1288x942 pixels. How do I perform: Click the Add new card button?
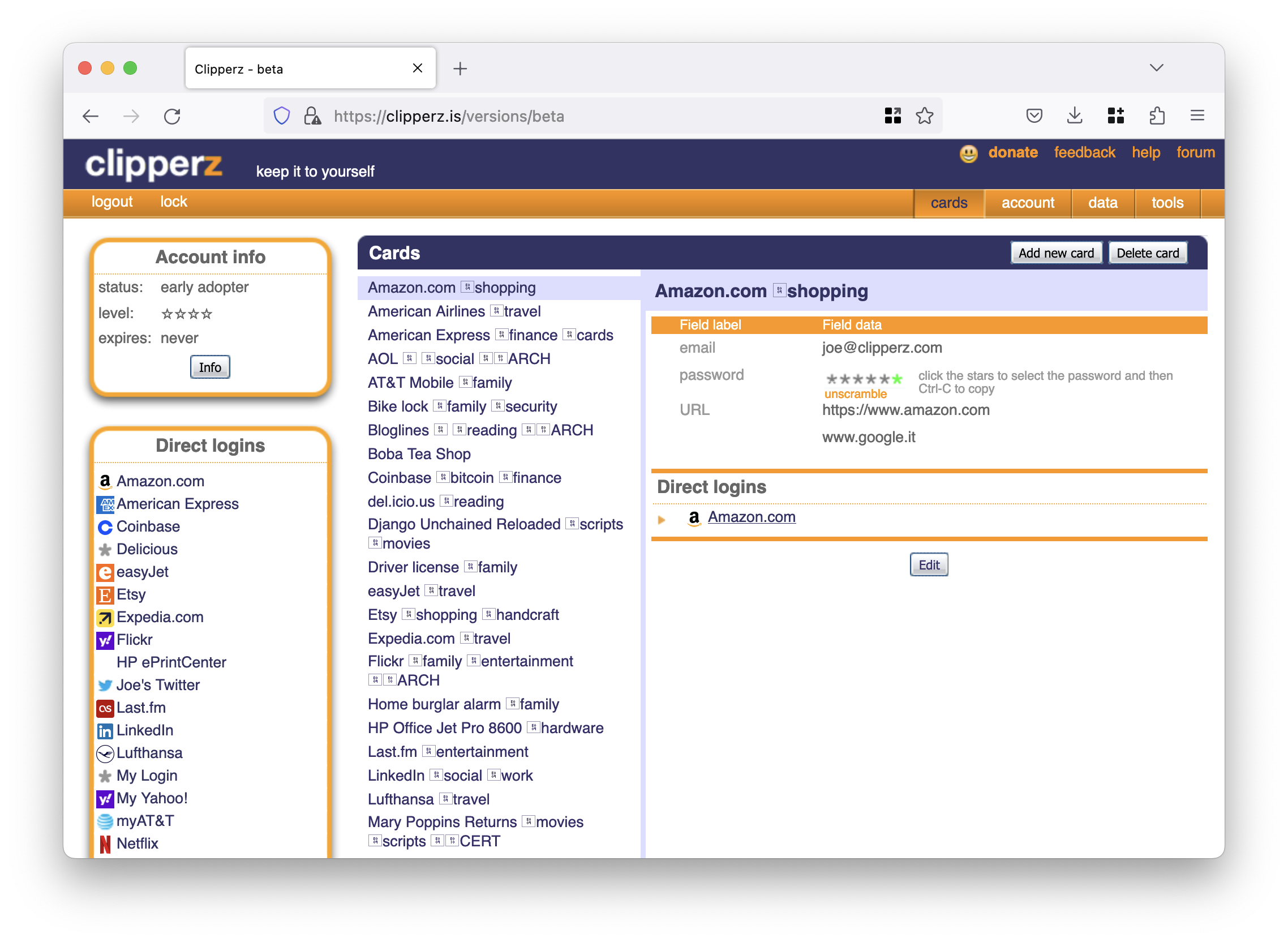pos(1055,253)
